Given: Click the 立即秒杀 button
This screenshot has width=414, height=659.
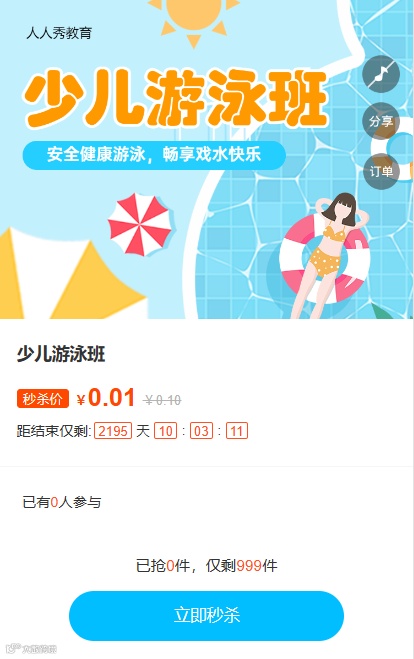Looking at the screenshot, I should point(206,616).
